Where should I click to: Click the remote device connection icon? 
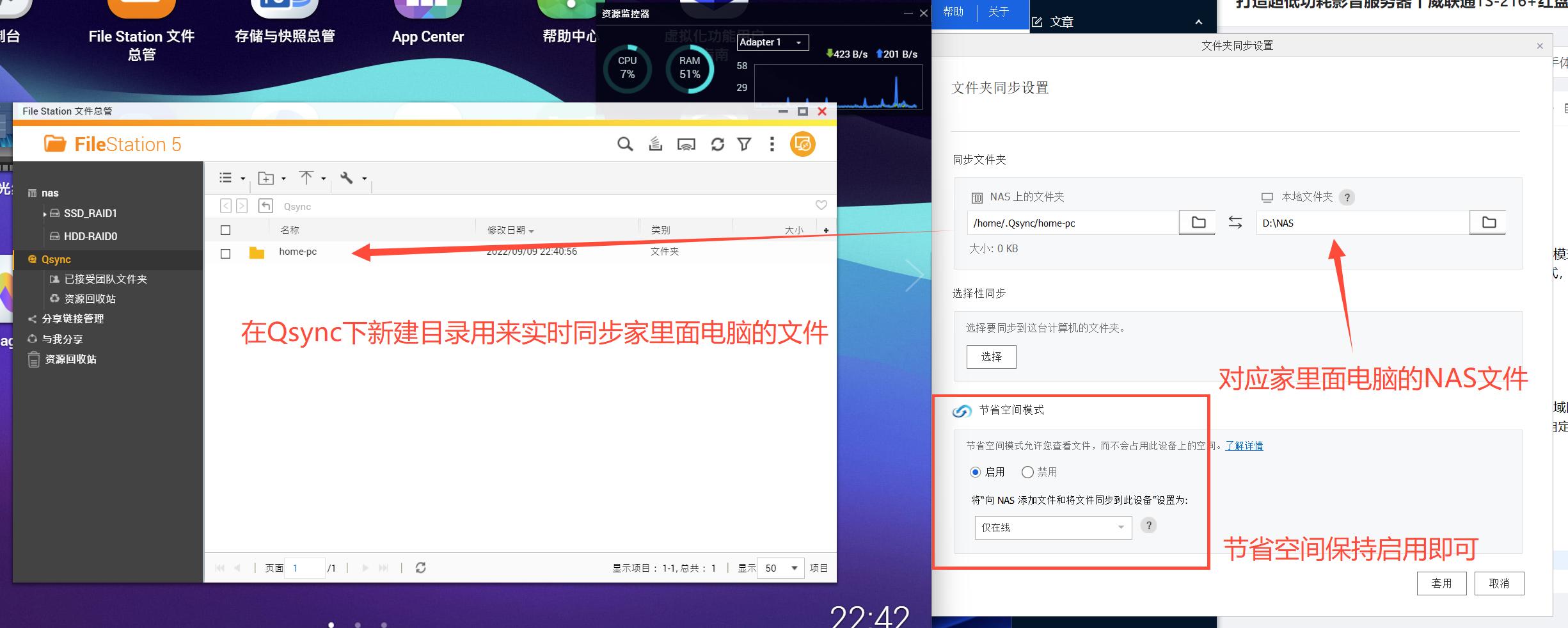(x=686, y=144)
